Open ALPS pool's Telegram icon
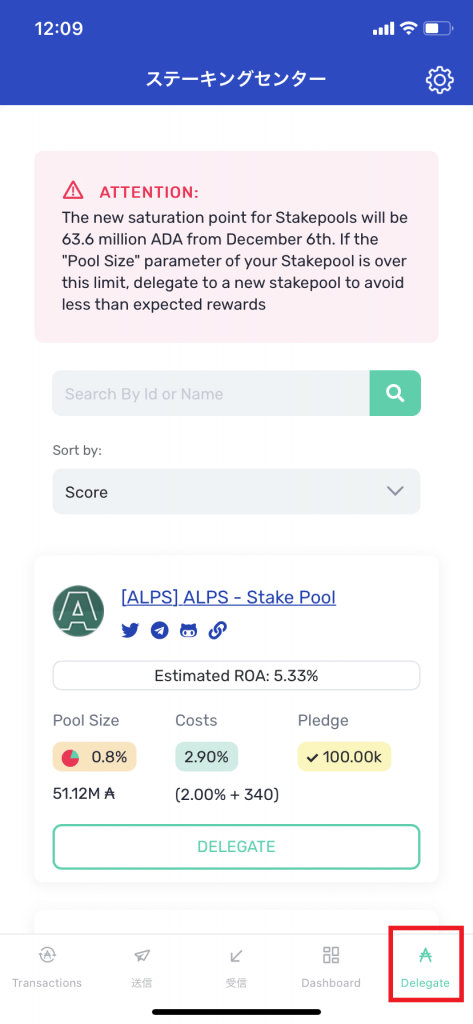This screenshot has width=473, height=1024. (159, 631)
